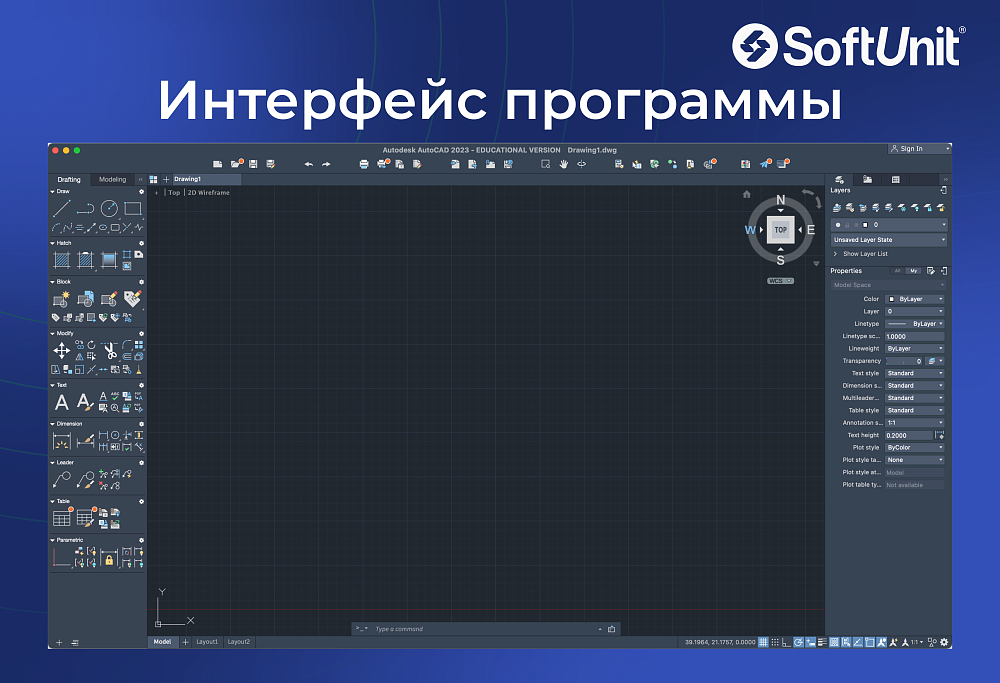Open the Text style dropdown
Image resolution: width=1000 pixels, height=683 pixels.
(x=915, y=373)
